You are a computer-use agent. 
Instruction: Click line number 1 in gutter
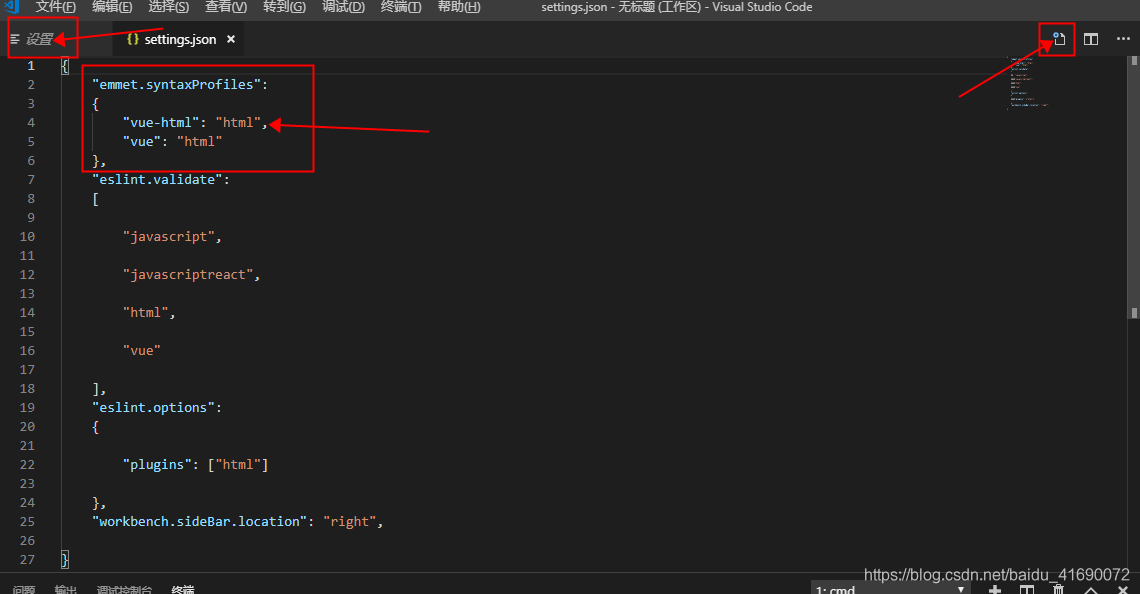31,65
